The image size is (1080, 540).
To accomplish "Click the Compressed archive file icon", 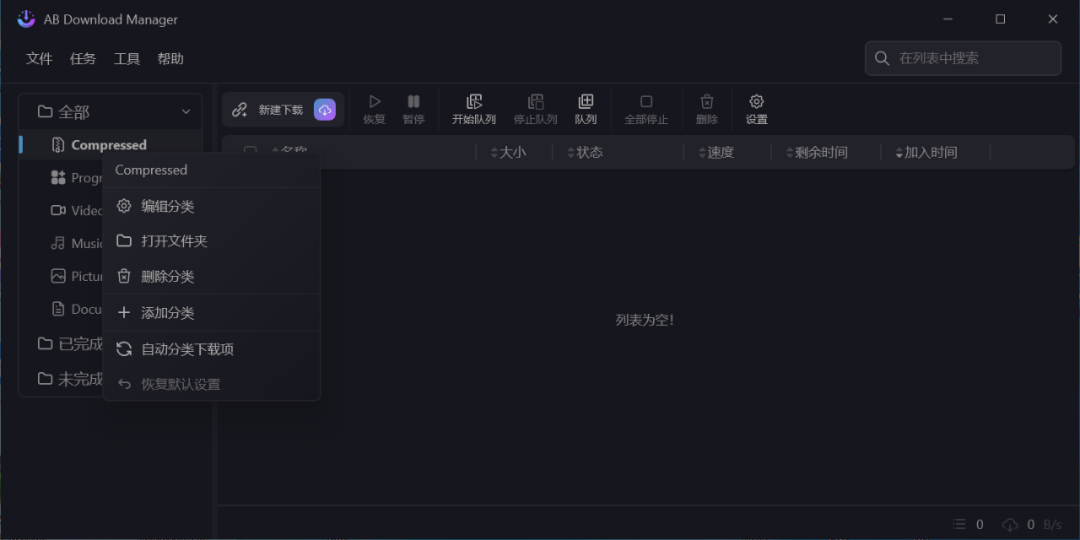I will 59,145.
